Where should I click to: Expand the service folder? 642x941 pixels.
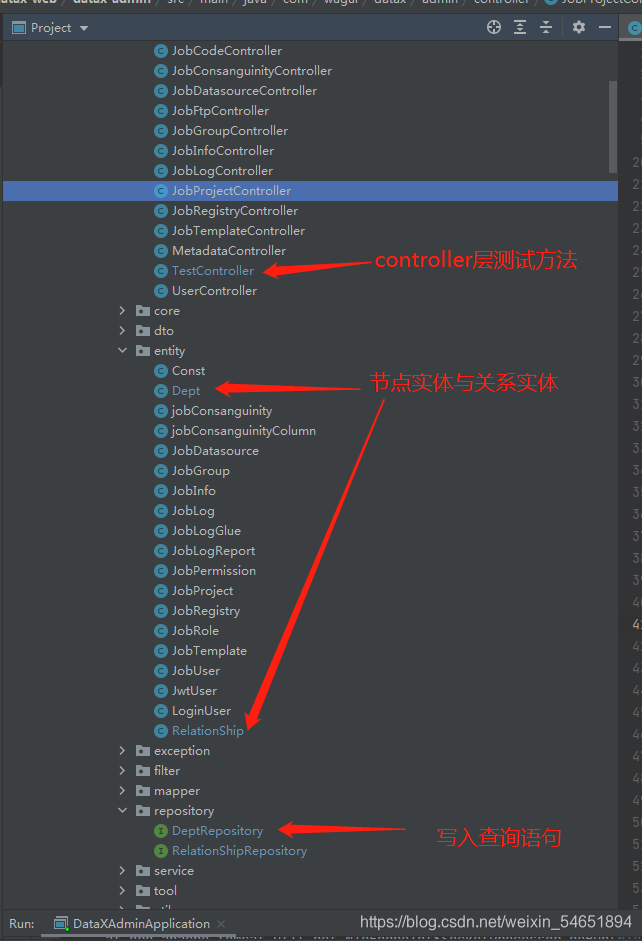pyautogui.click(x=122, y=870)
